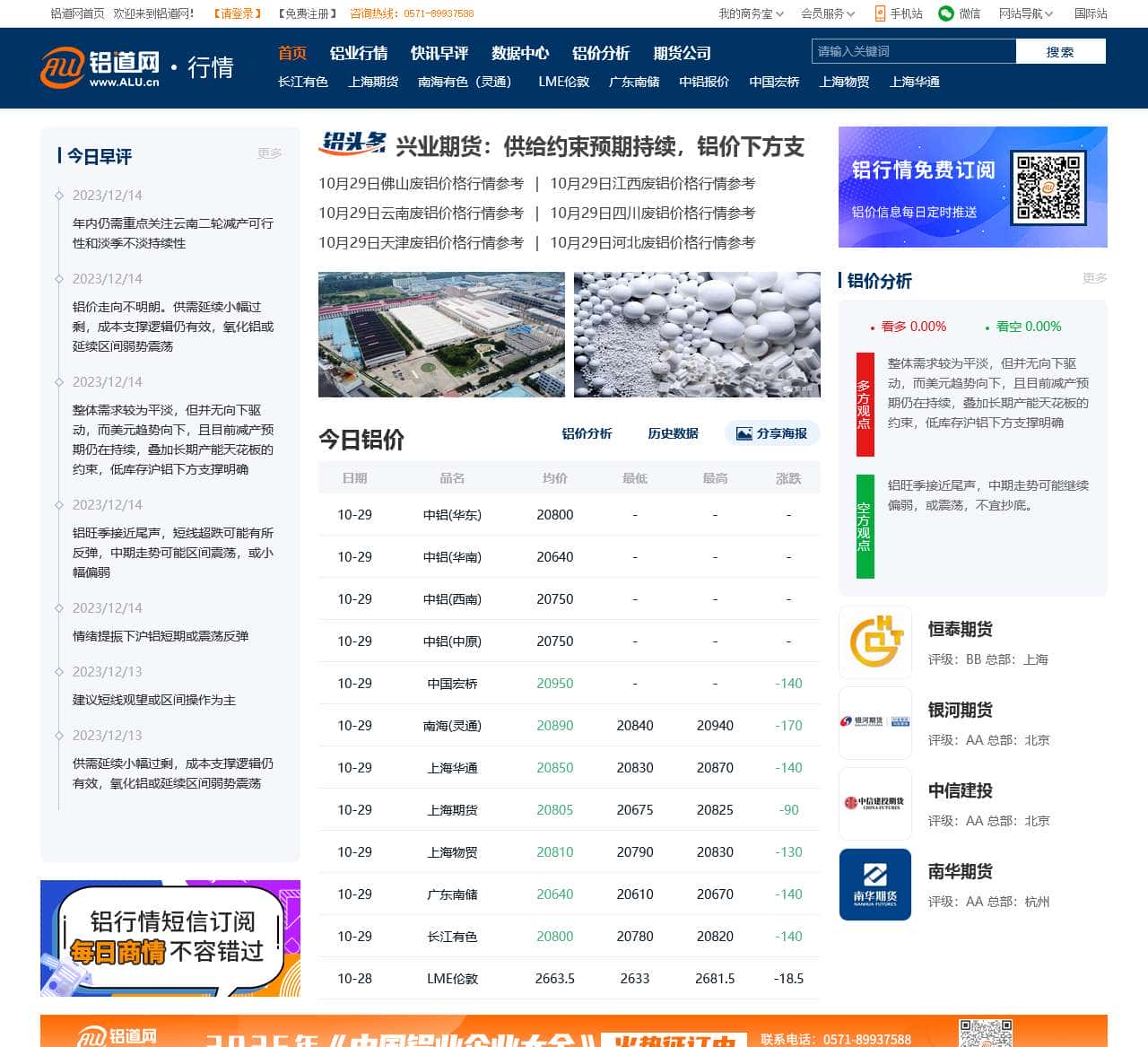Click the 微信 WeChat icon

[945, 13]
